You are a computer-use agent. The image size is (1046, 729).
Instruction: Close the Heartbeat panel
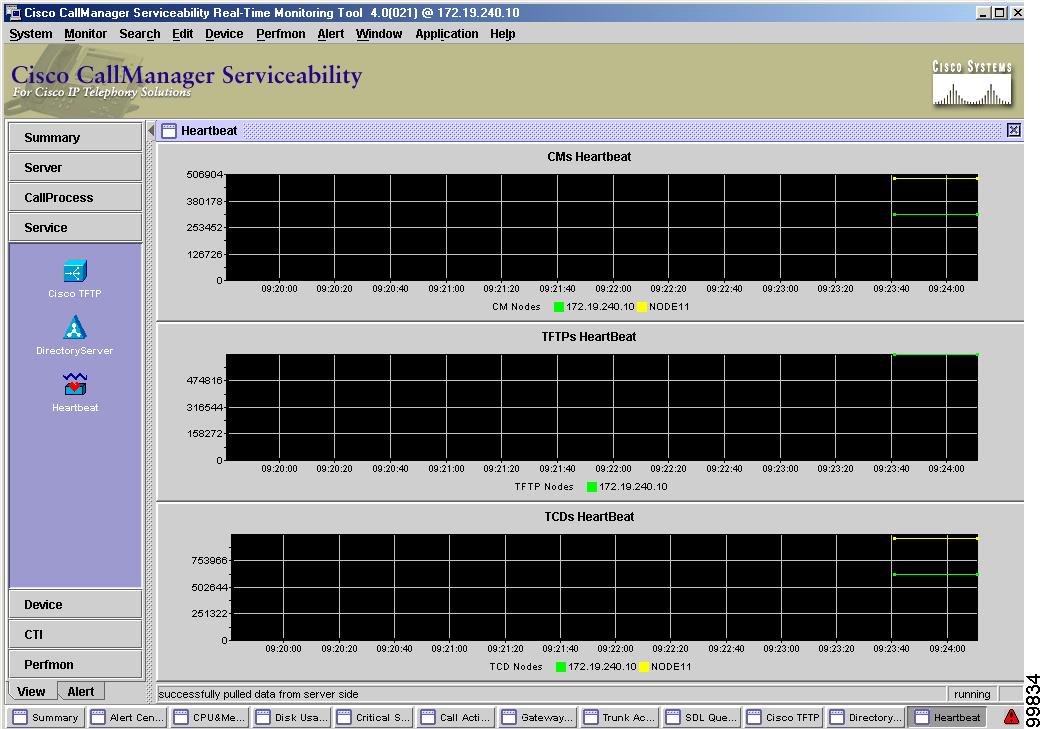coord(1013,130)
